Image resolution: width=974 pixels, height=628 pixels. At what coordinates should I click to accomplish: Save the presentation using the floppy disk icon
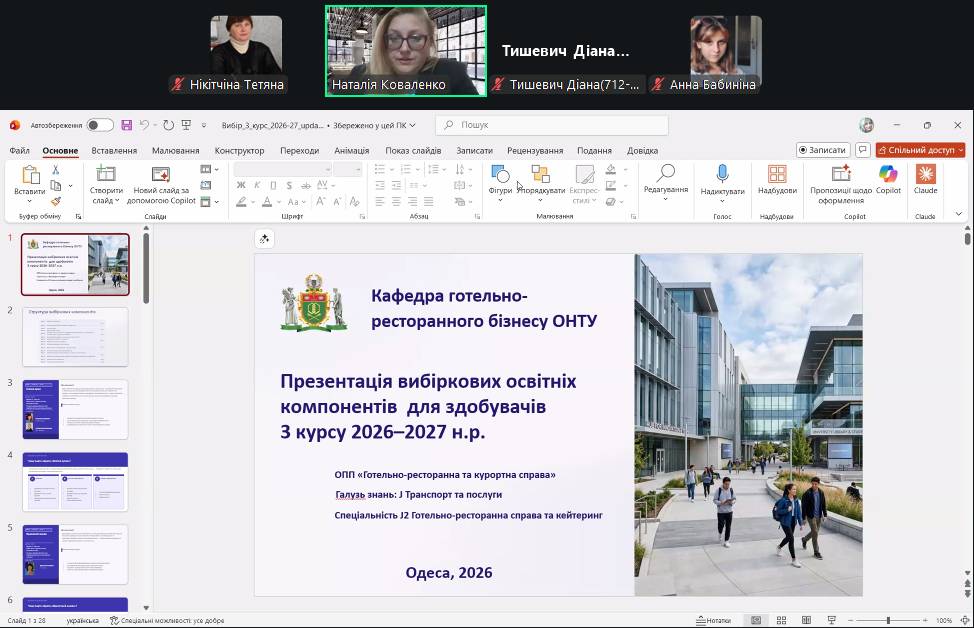coord(126,125)
